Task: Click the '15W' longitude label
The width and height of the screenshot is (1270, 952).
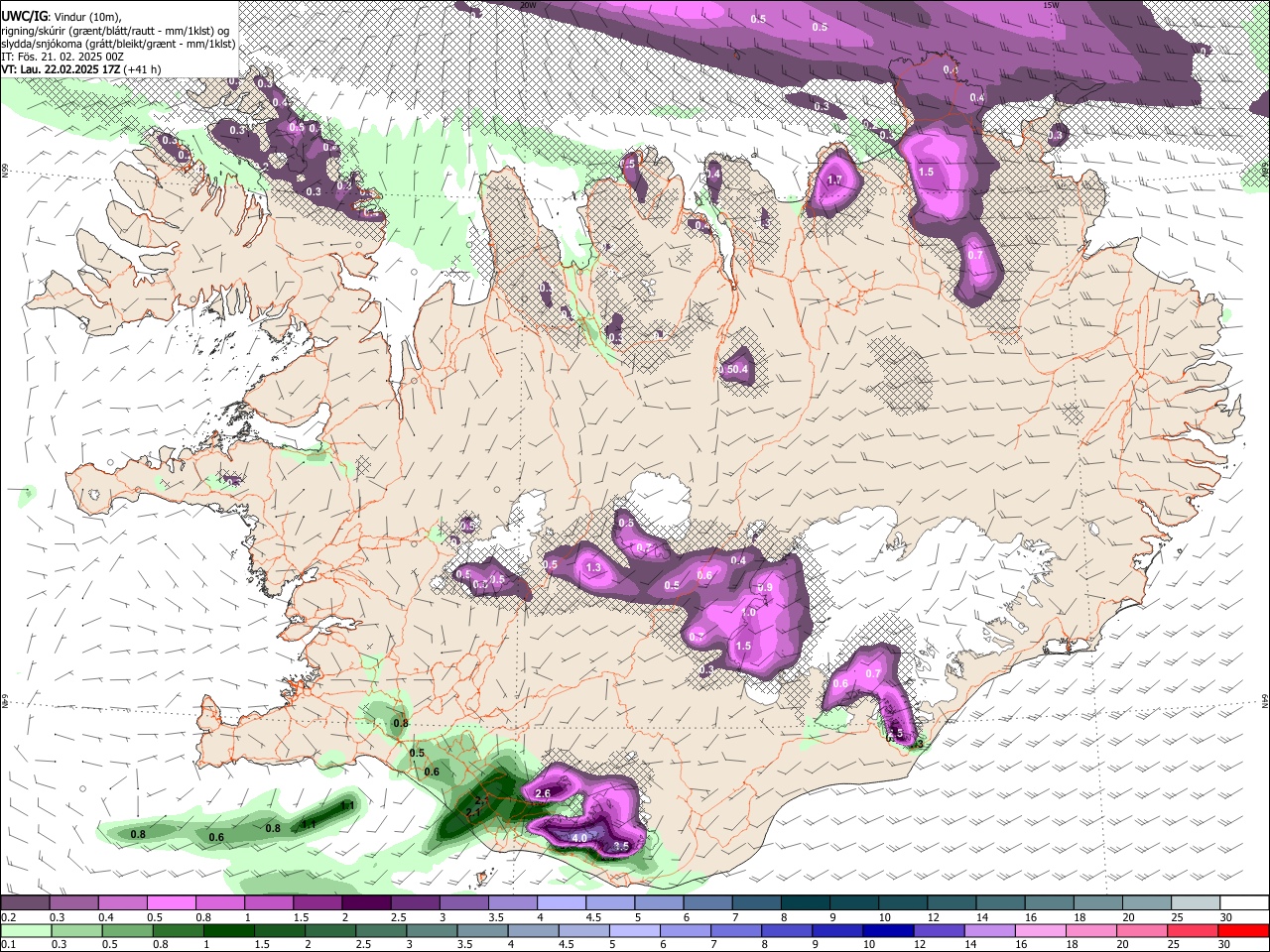Action: click(x=1052, y=5)
